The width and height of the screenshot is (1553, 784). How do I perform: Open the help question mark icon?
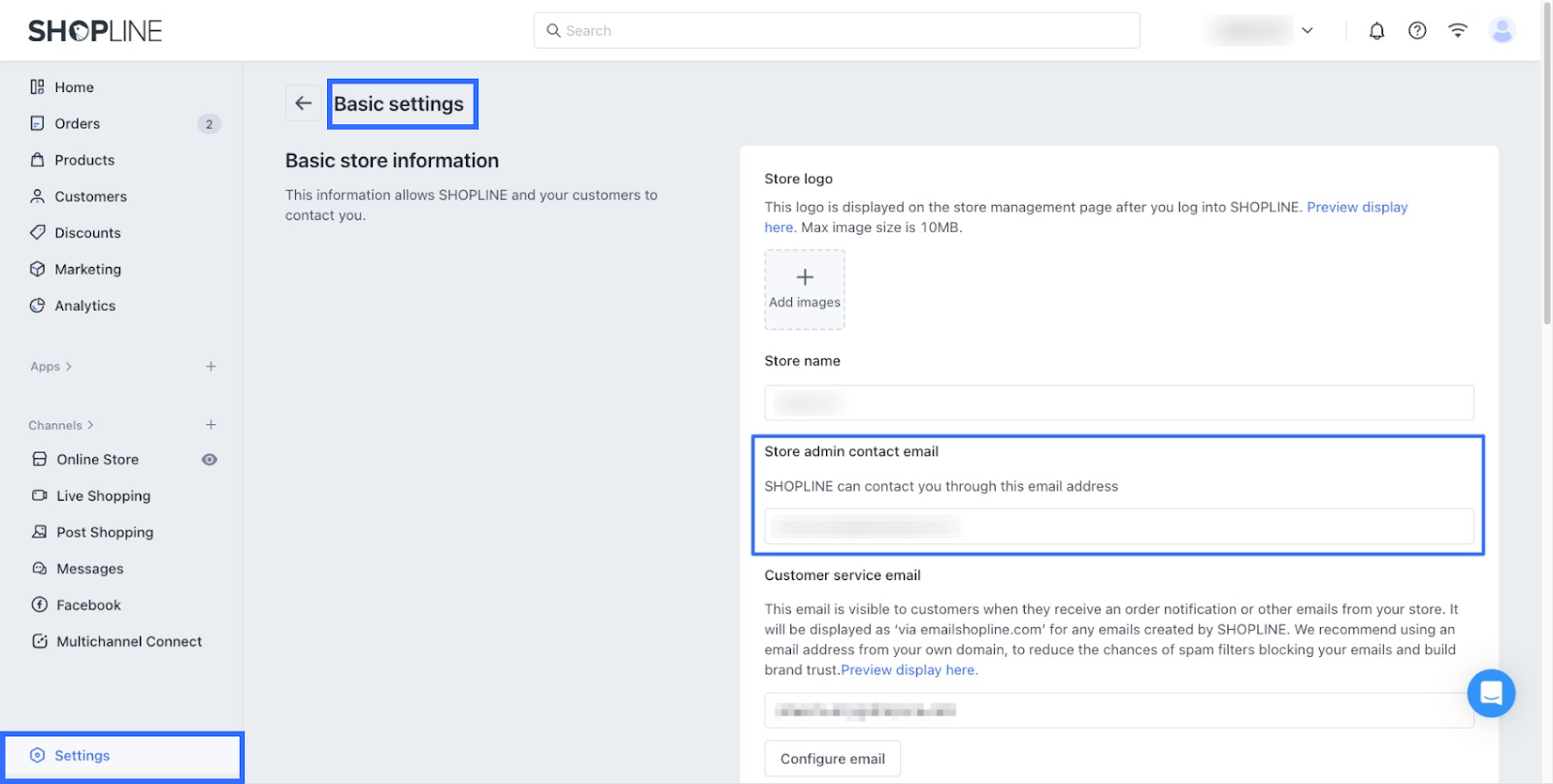[x=1417, y=31]
